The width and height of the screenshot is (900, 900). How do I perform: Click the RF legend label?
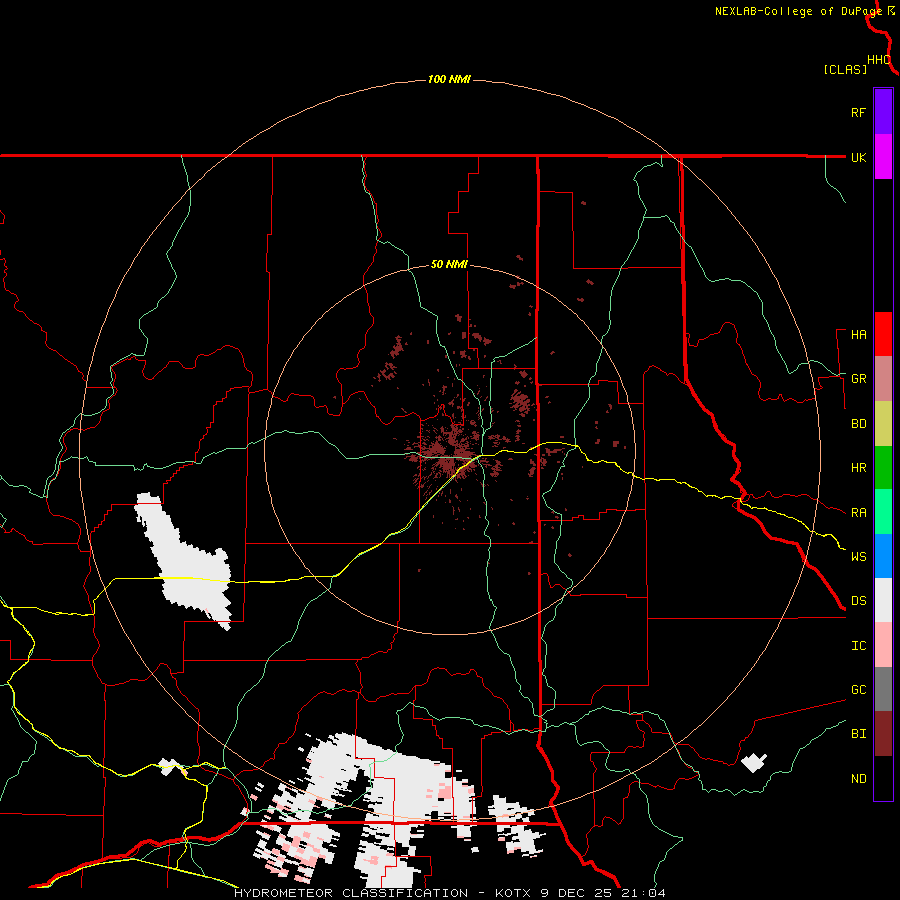click(x=858, y=112)
